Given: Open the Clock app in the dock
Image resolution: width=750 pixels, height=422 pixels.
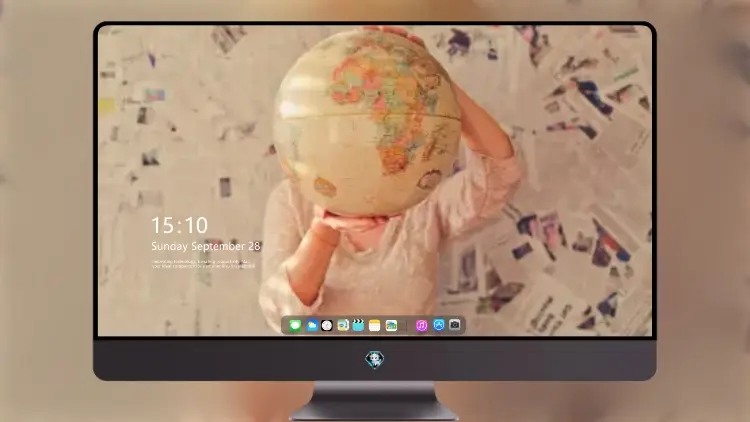Looking at the screenshot, I should [327, 325].
